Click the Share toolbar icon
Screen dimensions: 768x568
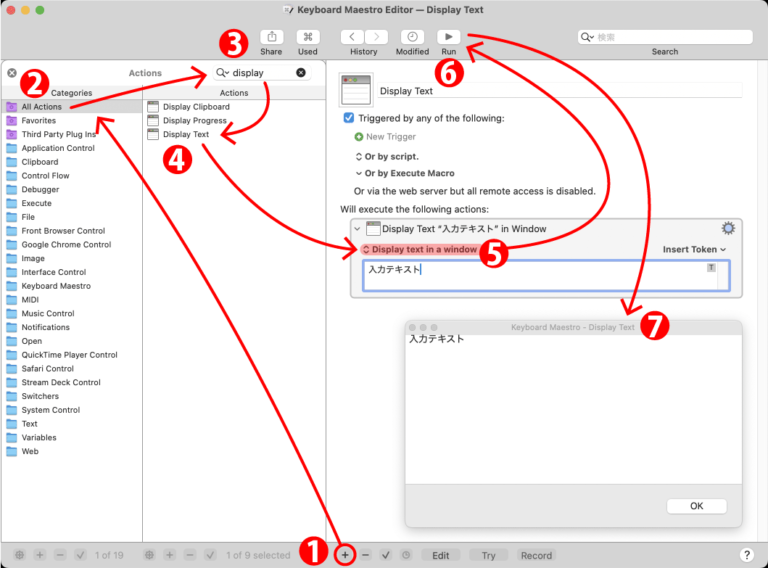[271, 37]
